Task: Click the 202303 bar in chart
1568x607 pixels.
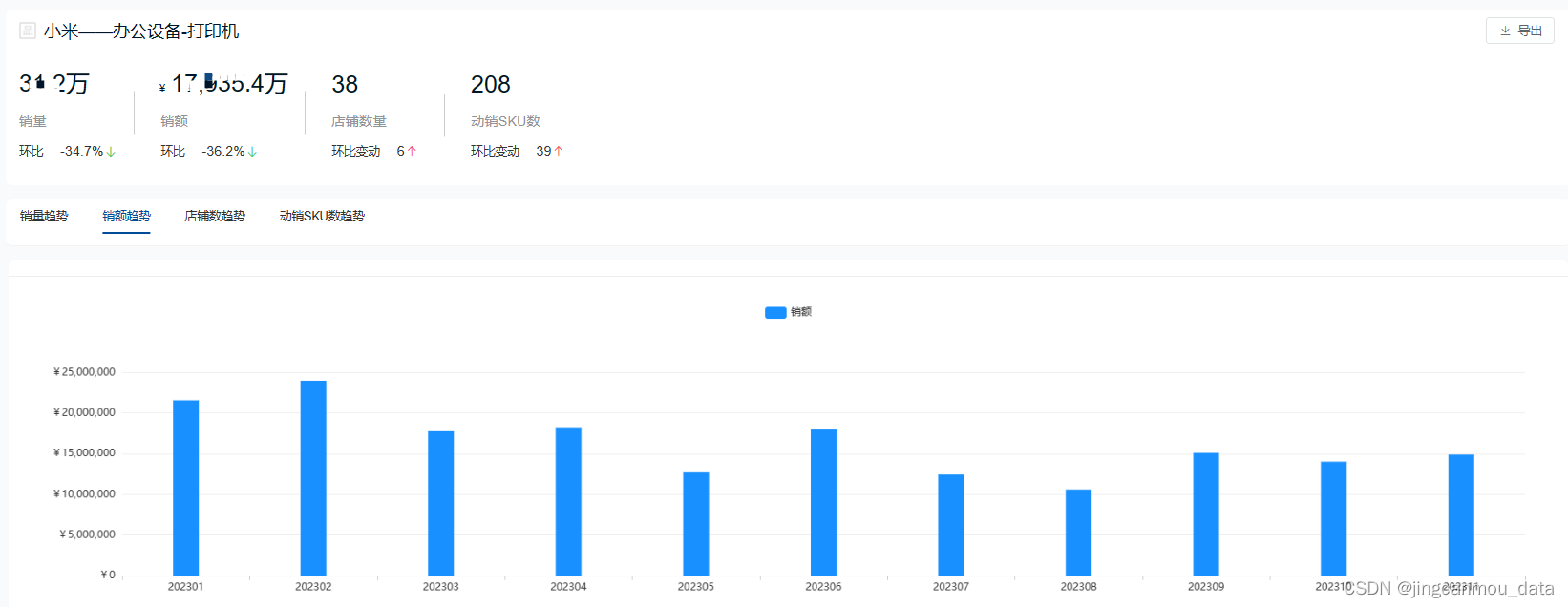Action: (x=440, y=503)
